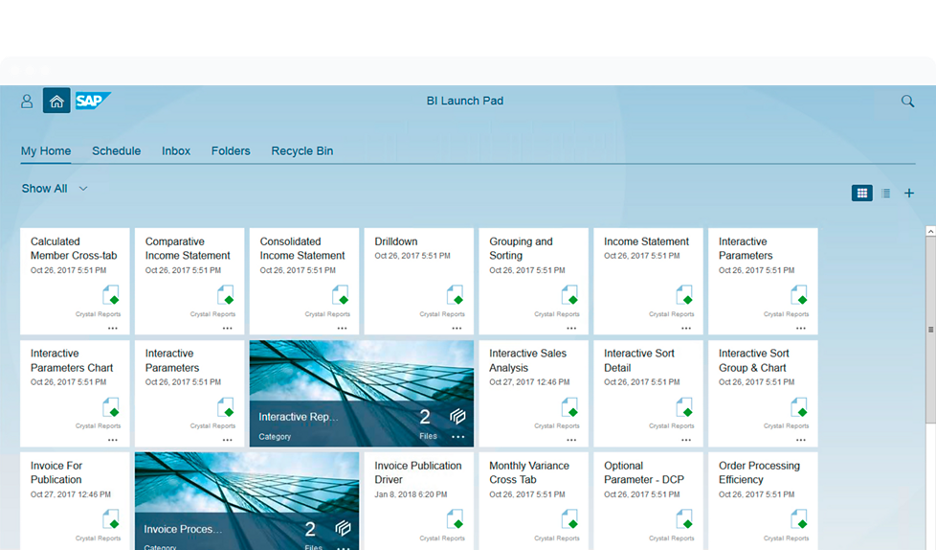The width and height of the screenshot is (936, 550).
Task: Click the plus icon to add
Action: pos(909,193)
